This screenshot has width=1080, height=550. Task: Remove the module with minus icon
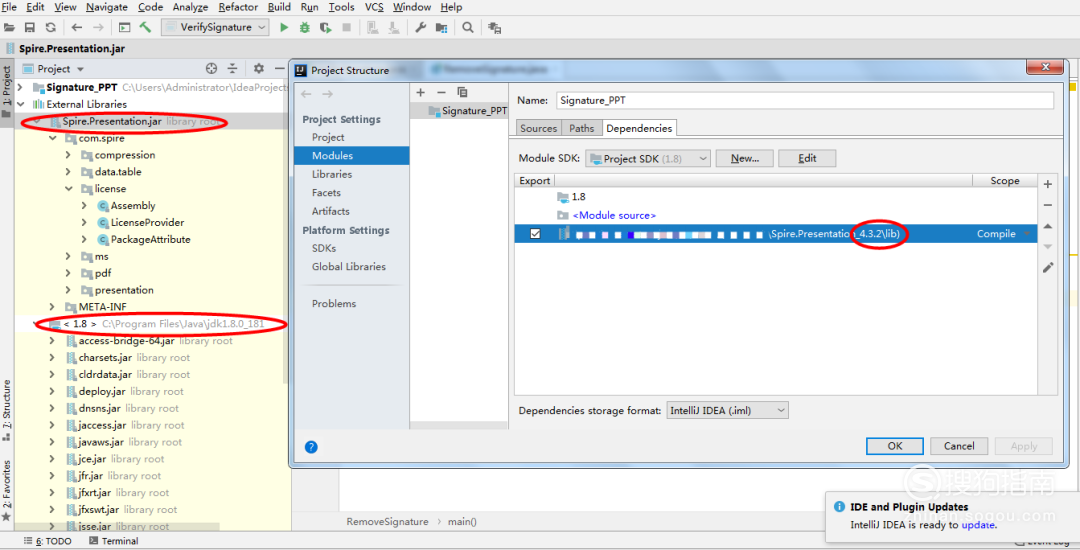click(442, 92)
